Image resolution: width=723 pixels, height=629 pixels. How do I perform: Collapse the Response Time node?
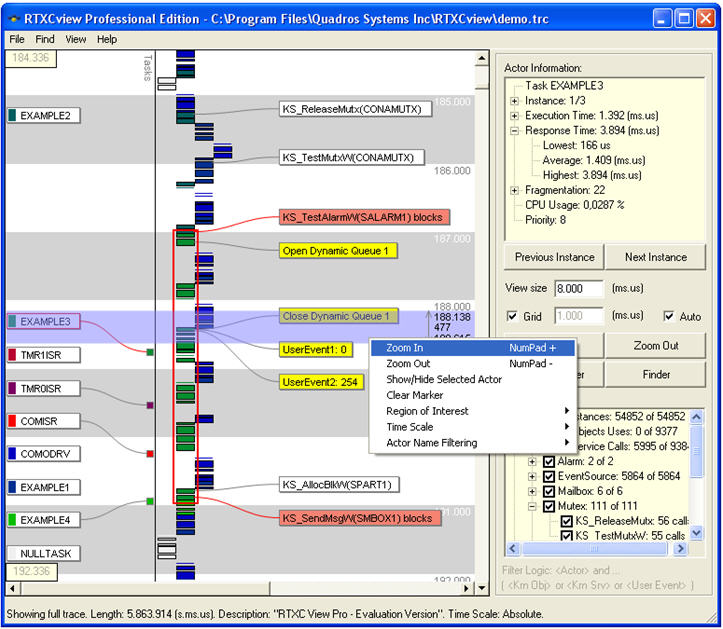pyautogui.click(x=515, y=131)
